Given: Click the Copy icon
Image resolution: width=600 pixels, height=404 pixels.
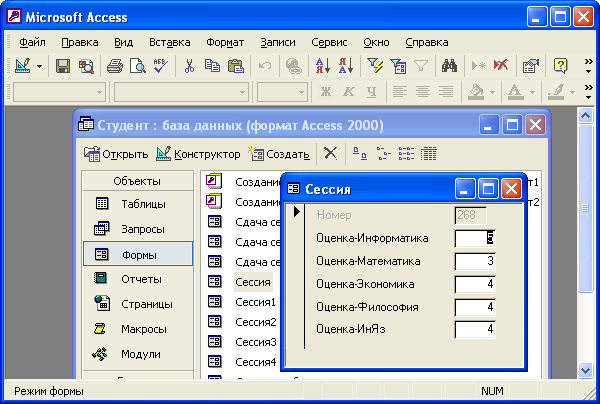Looking at the screenshot, I should [x=212, y=66].
